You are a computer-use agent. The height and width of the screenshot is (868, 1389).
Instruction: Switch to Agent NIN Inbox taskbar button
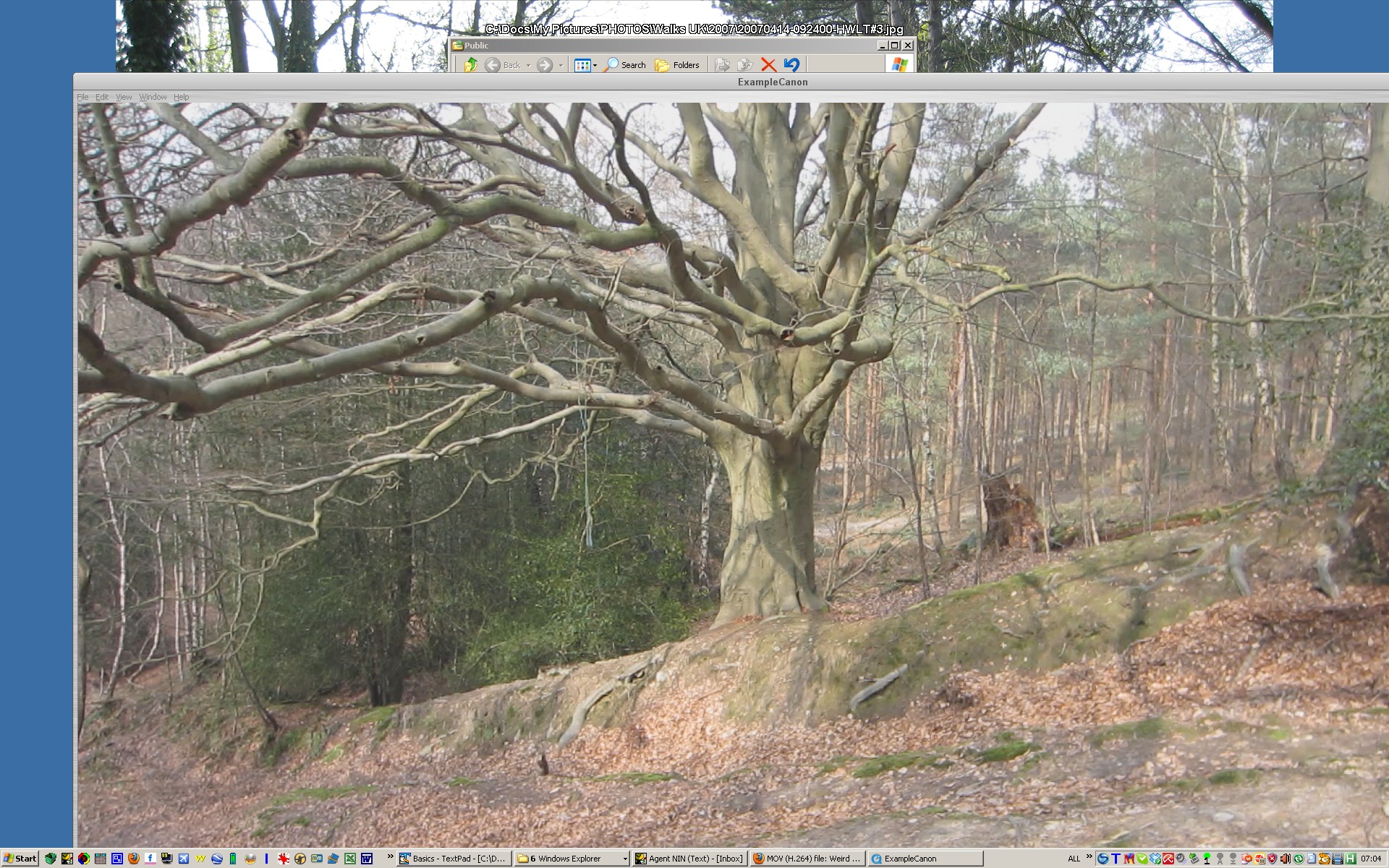pyautogui.click(x=689, y=859)
